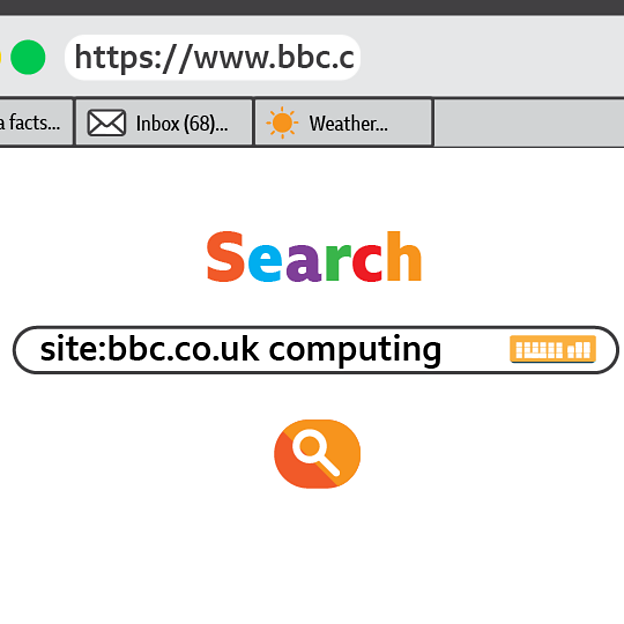Click the word "computing" in the search query
Image resolution: width=624 pixels, height=624 pixels.
point(355,350)
